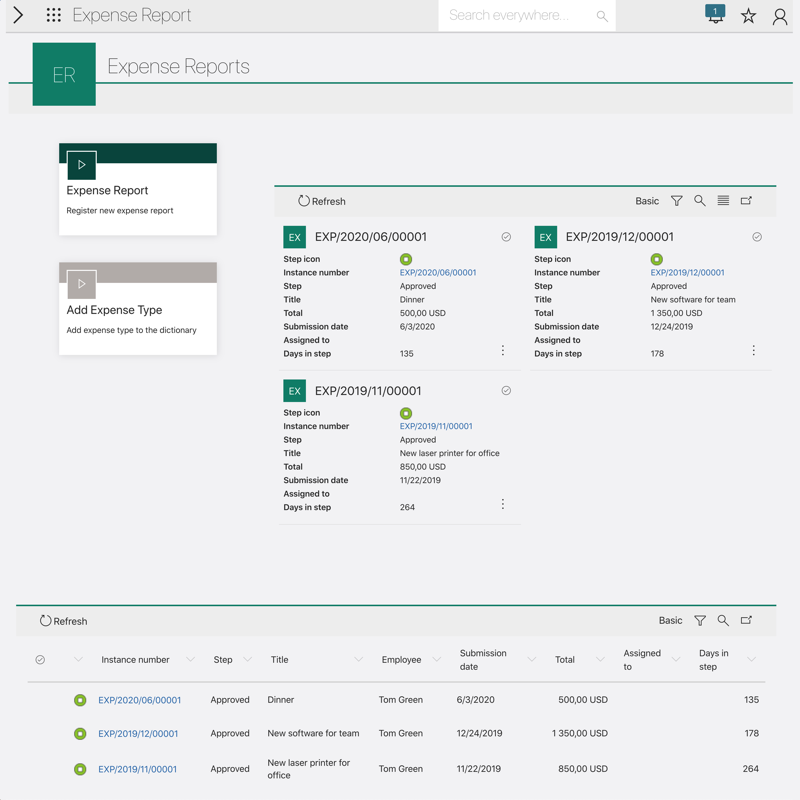Open more options on EXP/2019/11/00001 card
The width and height of the screenshot is (800, 800).
[x=503, y=505]
